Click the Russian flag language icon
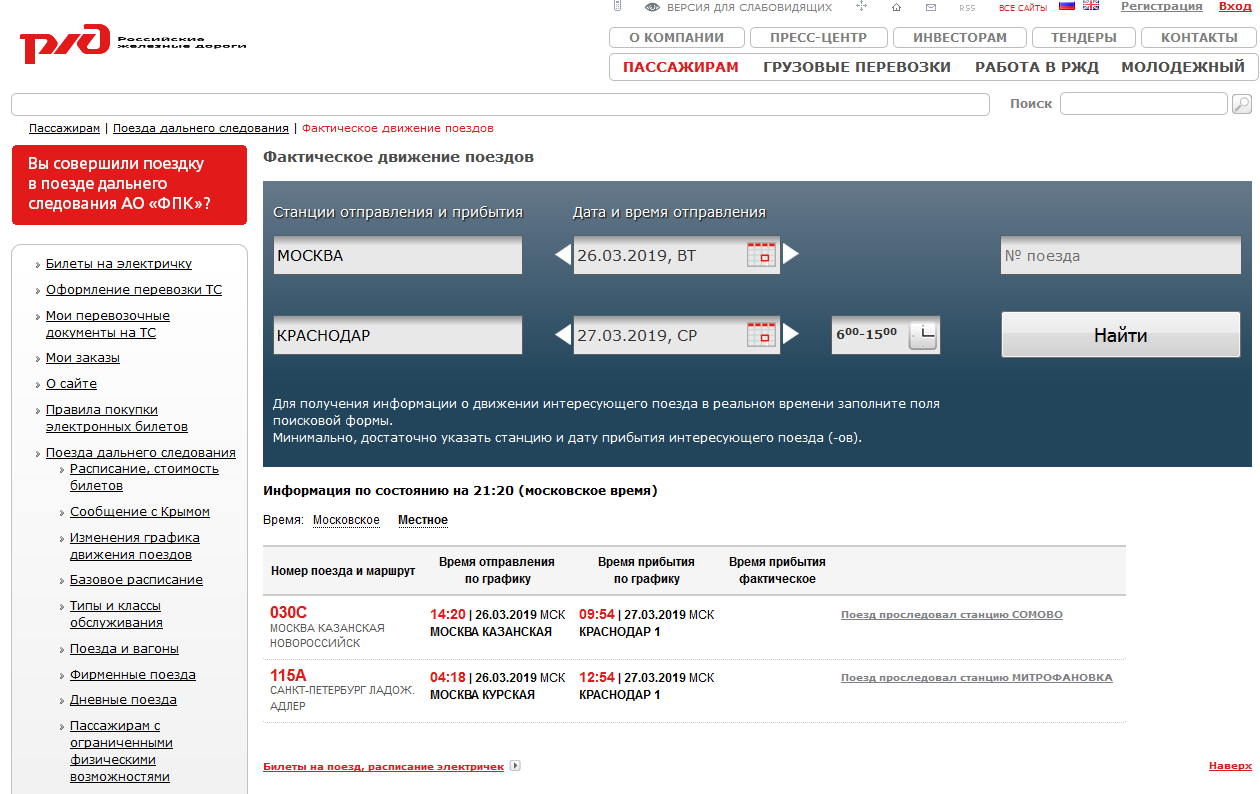1260x794 pixels. click(1067, 6)
